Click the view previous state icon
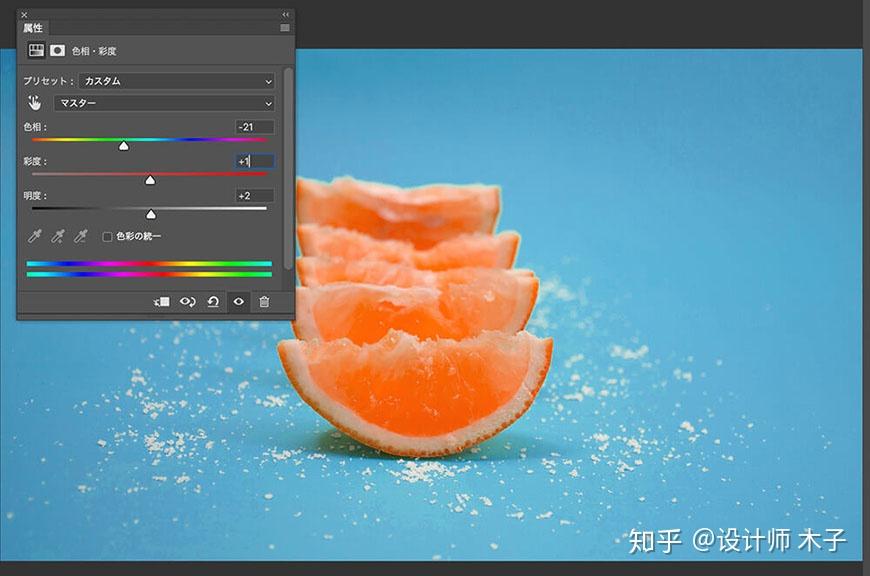 [x=188, y=302]
